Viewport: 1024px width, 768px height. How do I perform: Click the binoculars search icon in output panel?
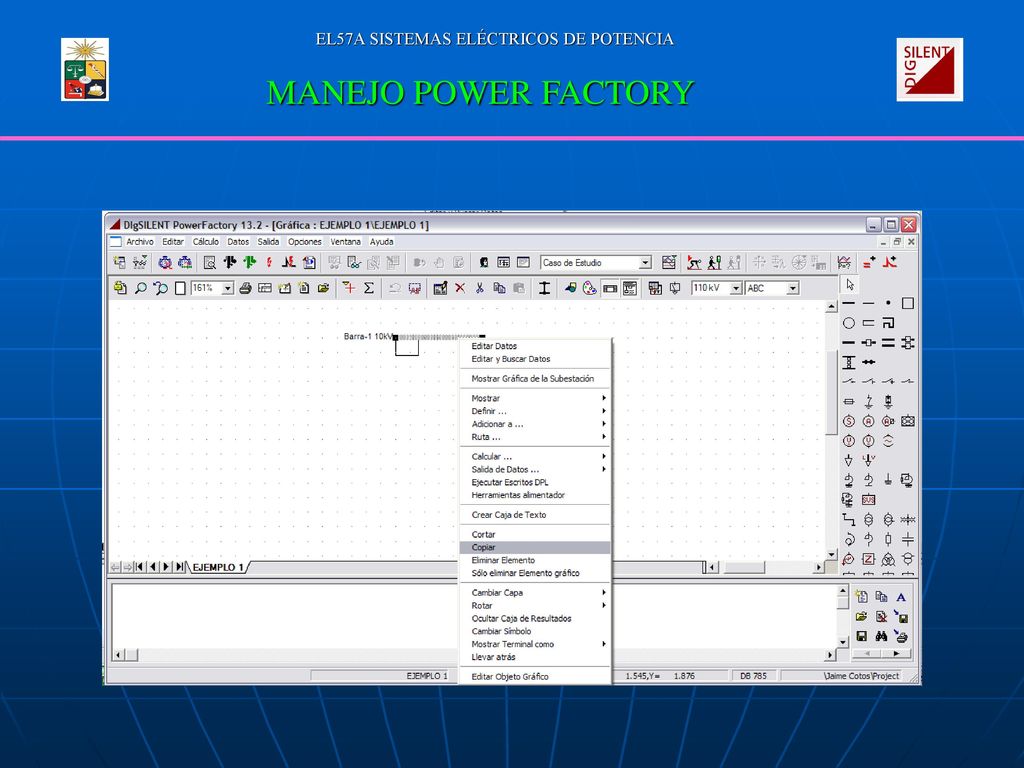pyautogui.click(x=881, y=635)
